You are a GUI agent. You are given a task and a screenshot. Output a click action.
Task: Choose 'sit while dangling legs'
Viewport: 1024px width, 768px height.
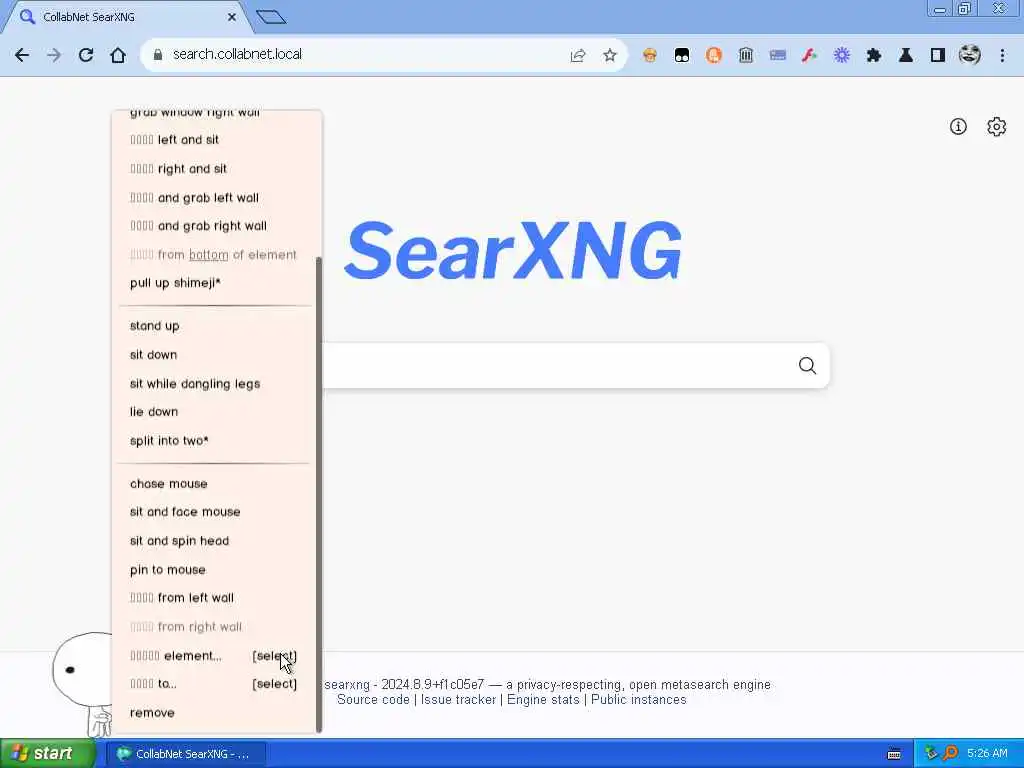click(195, 383)
